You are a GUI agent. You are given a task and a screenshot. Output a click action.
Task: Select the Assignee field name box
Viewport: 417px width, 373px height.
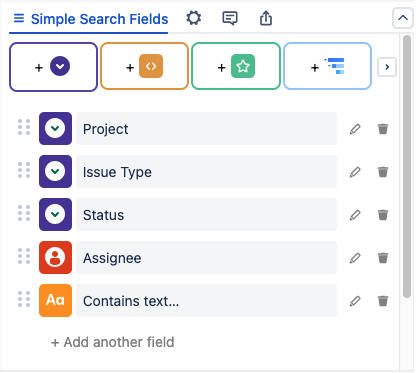point(206,258)
